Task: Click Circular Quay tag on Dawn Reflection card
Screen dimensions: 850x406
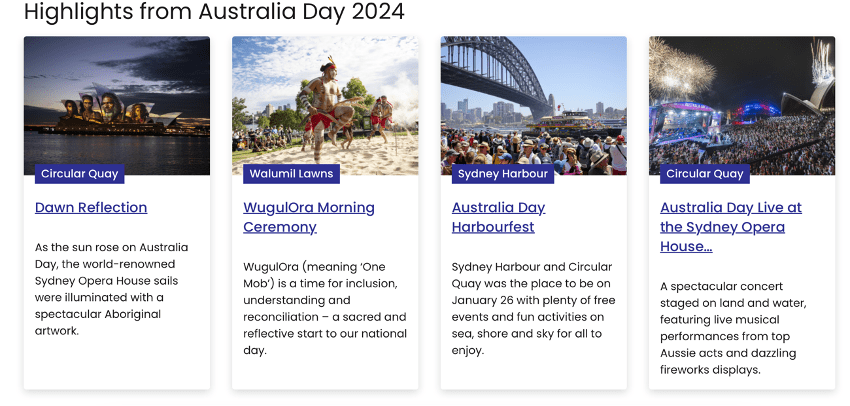Action: (x=80, y=174)
